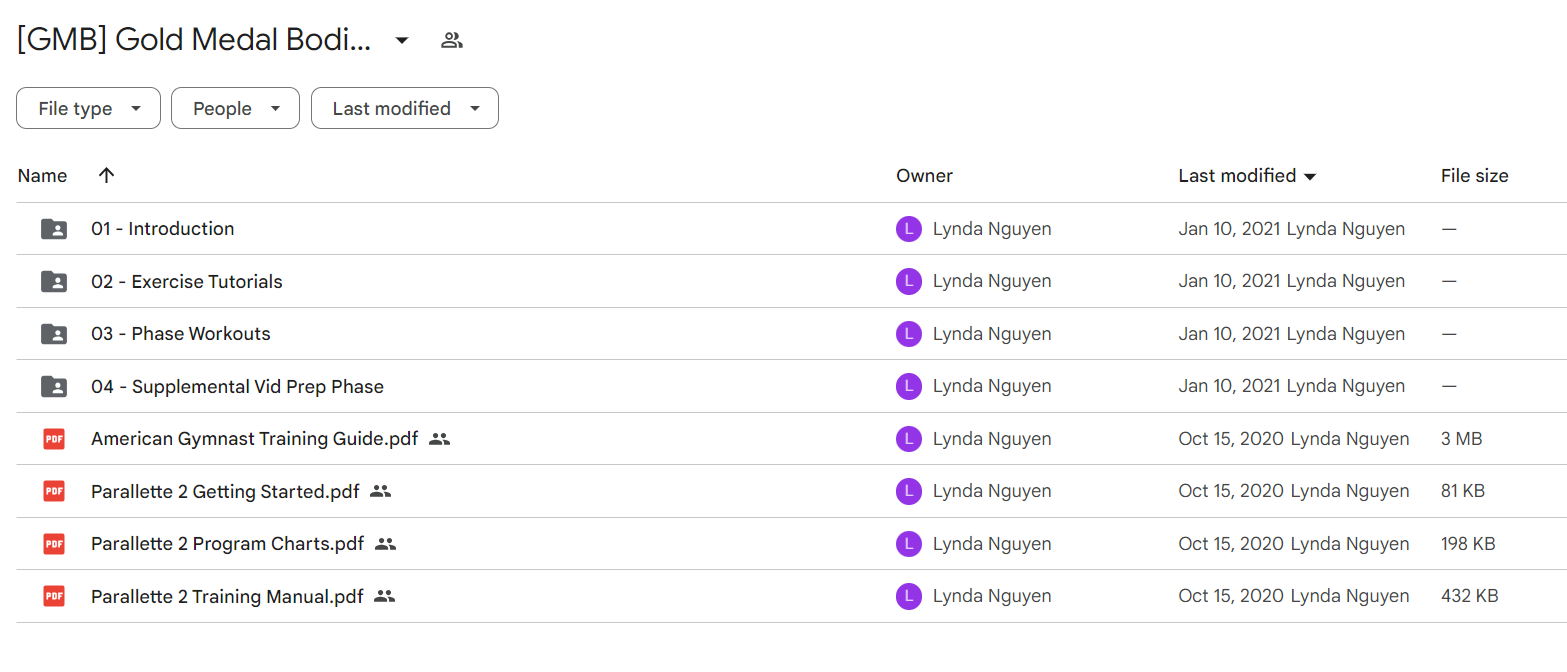Viewport: 1567px width, 672px height.
Task: Click owner Lynda Nguyen in Parallette 2 Program Charts row
Action: [x=992, y=544]
